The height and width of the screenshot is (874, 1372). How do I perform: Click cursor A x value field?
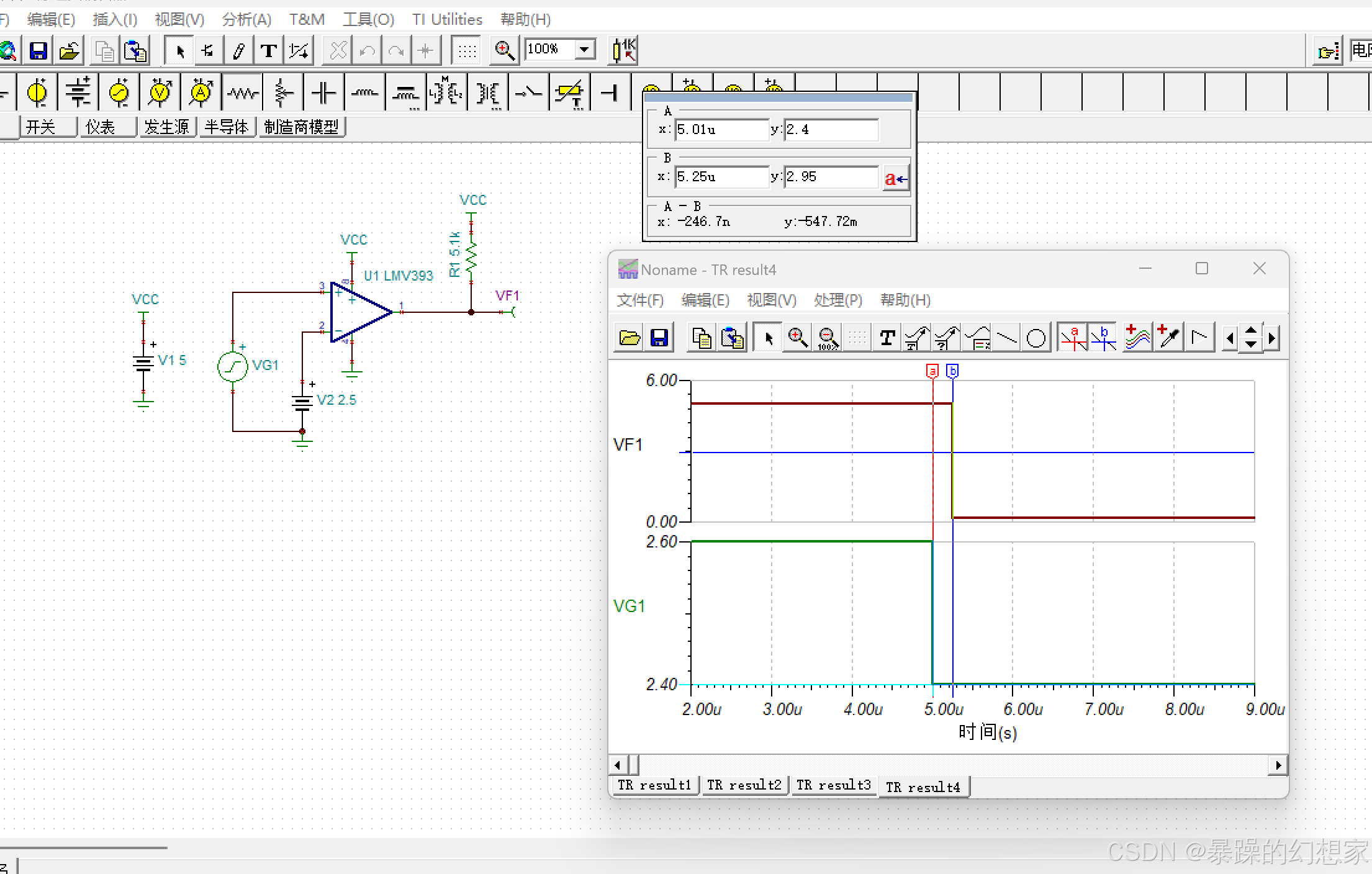[721, 130]
